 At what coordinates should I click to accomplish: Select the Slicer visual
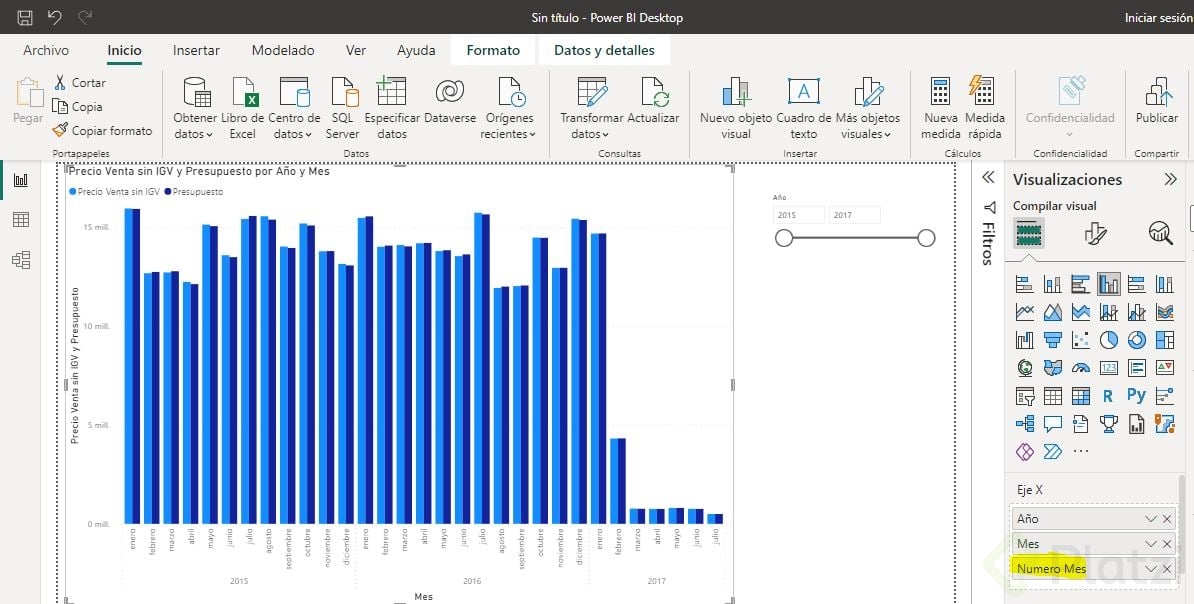pos(1025,396)
